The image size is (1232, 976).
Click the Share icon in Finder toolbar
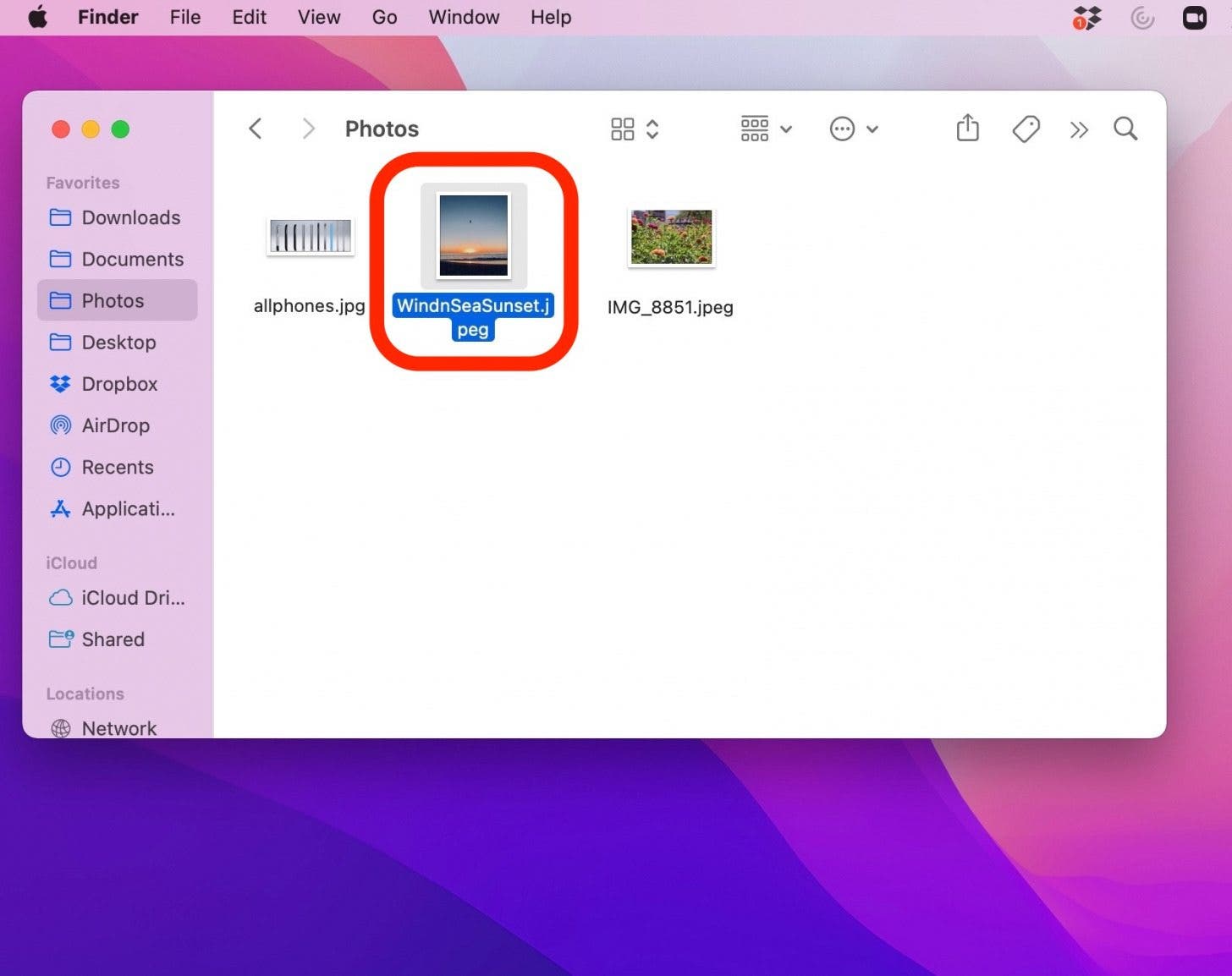[x=967, y=129]
